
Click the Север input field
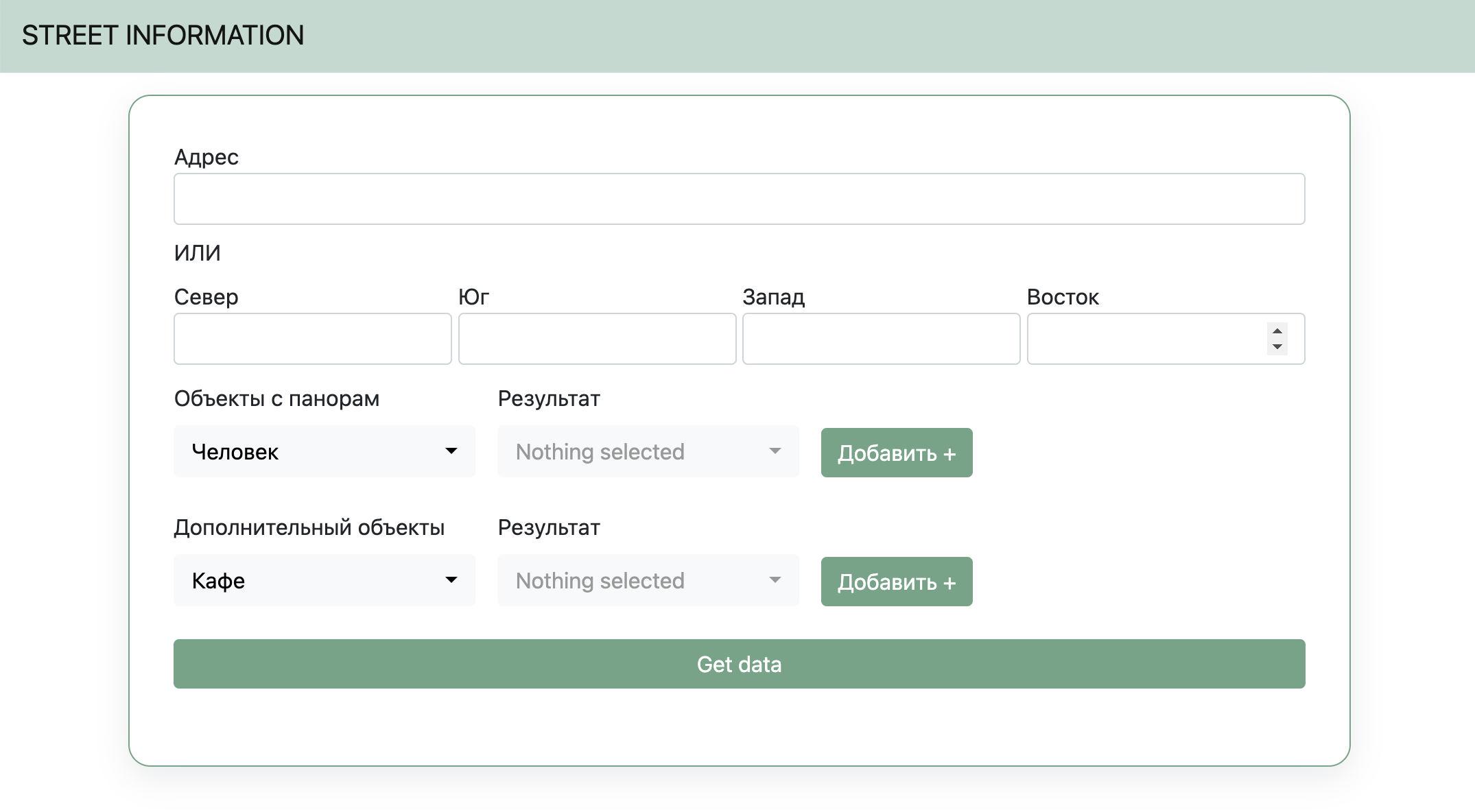[x=312, y=339]
